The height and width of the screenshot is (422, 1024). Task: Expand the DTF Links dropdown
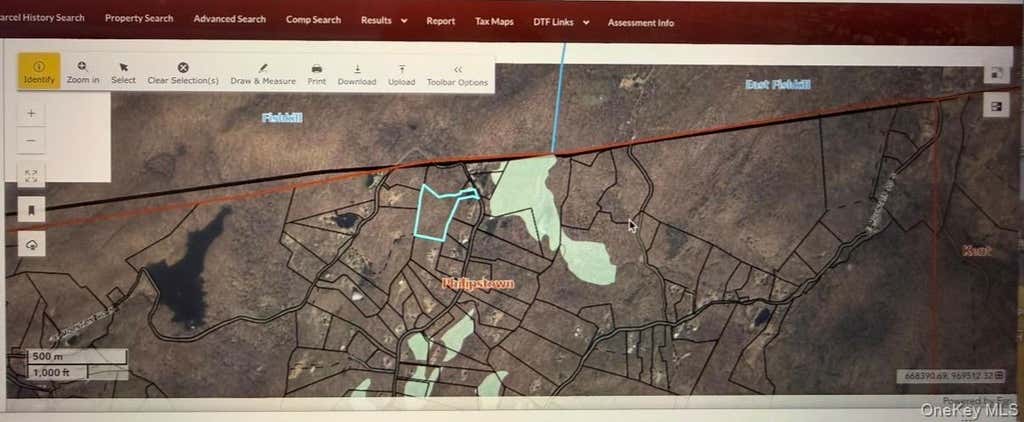pyautogui.click(x=561, y=22)
